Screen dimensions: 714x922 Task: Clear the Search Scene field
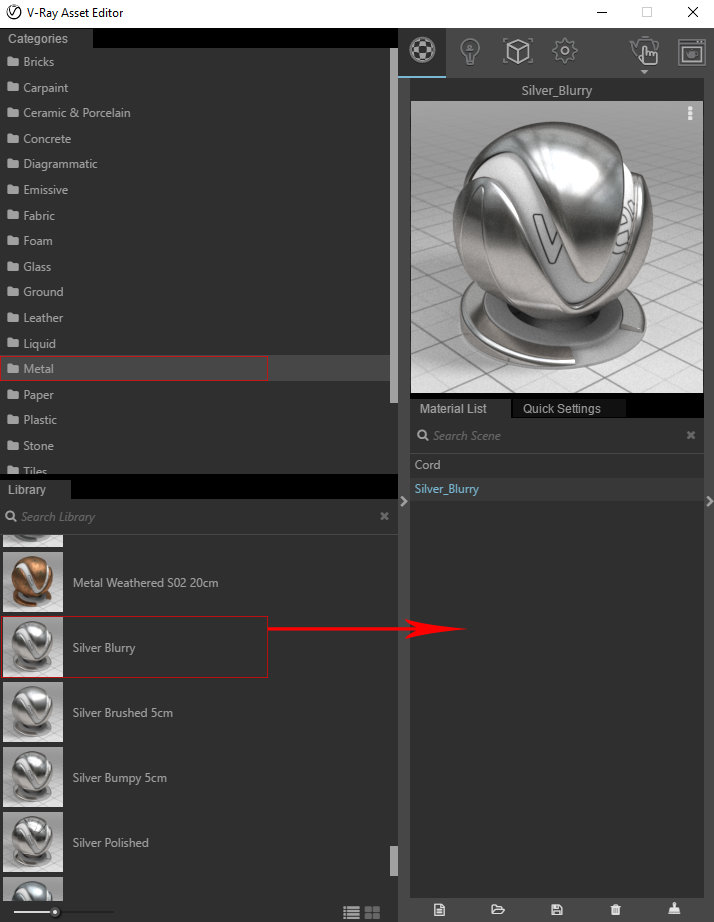(691, 435)
